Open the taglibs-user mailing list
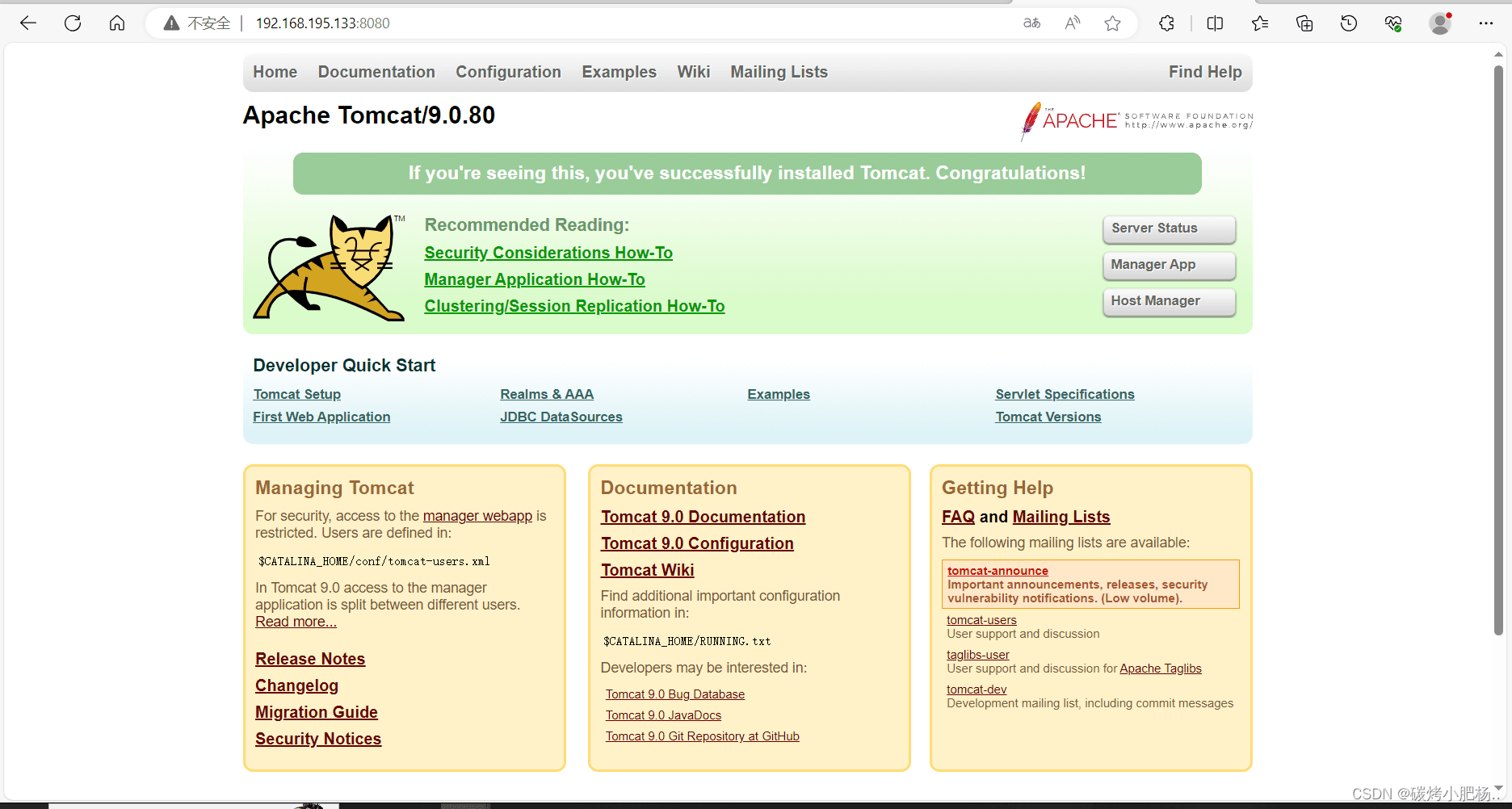This screenshot has width=1512, height=809. (x=978, y=655)
